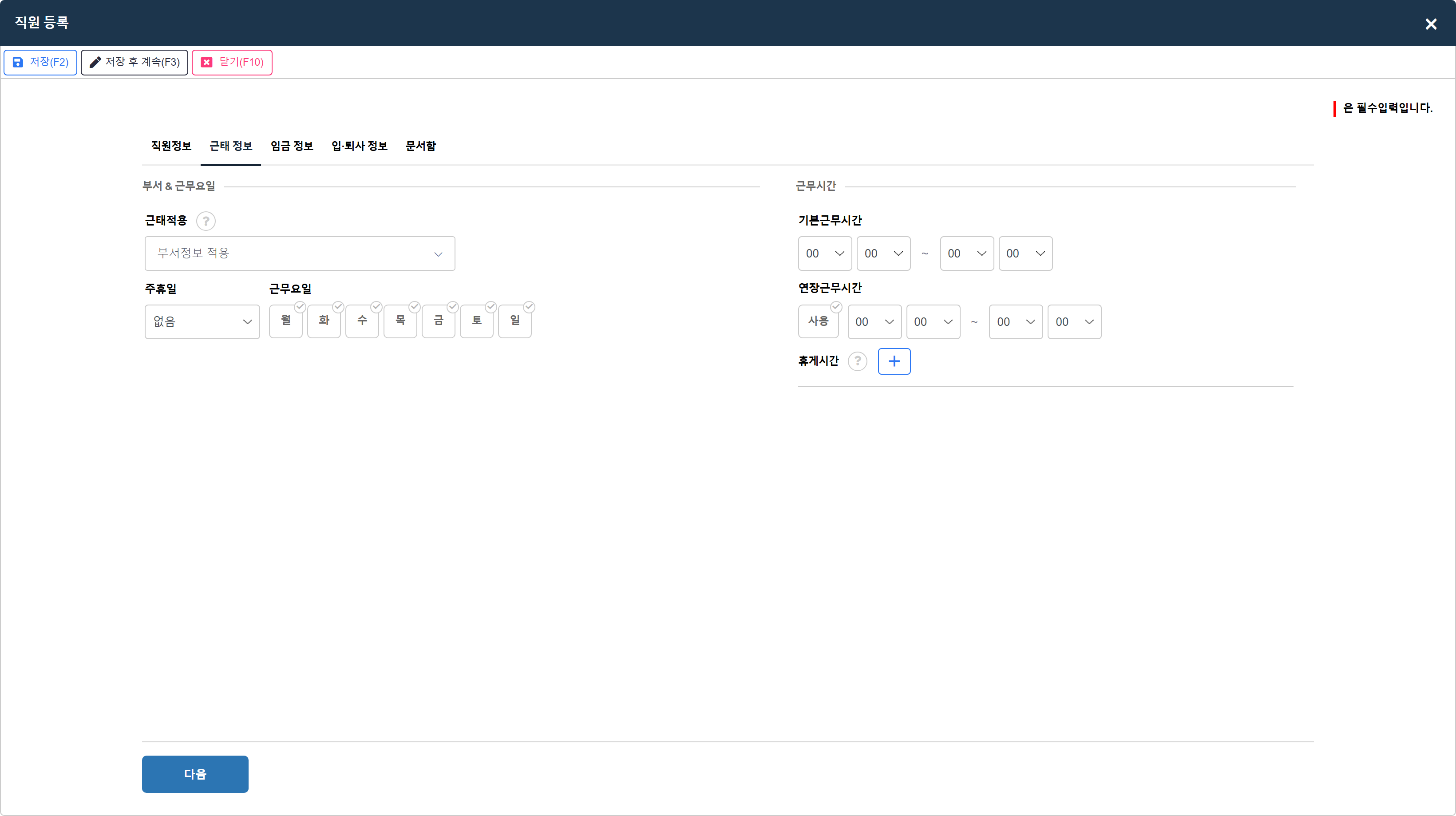Click the 닫기(F10) button
The image size is (1456, 816).
click(232, 62)
